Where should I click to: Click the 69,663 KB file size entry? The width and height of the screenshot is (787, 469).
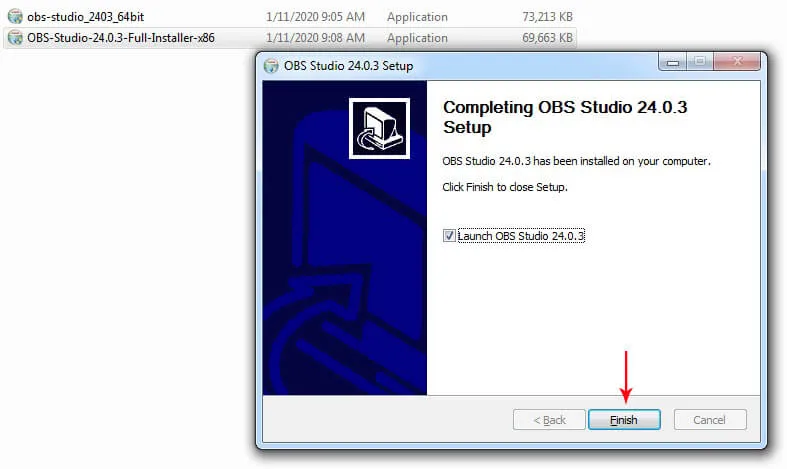(x=547, y=38)
